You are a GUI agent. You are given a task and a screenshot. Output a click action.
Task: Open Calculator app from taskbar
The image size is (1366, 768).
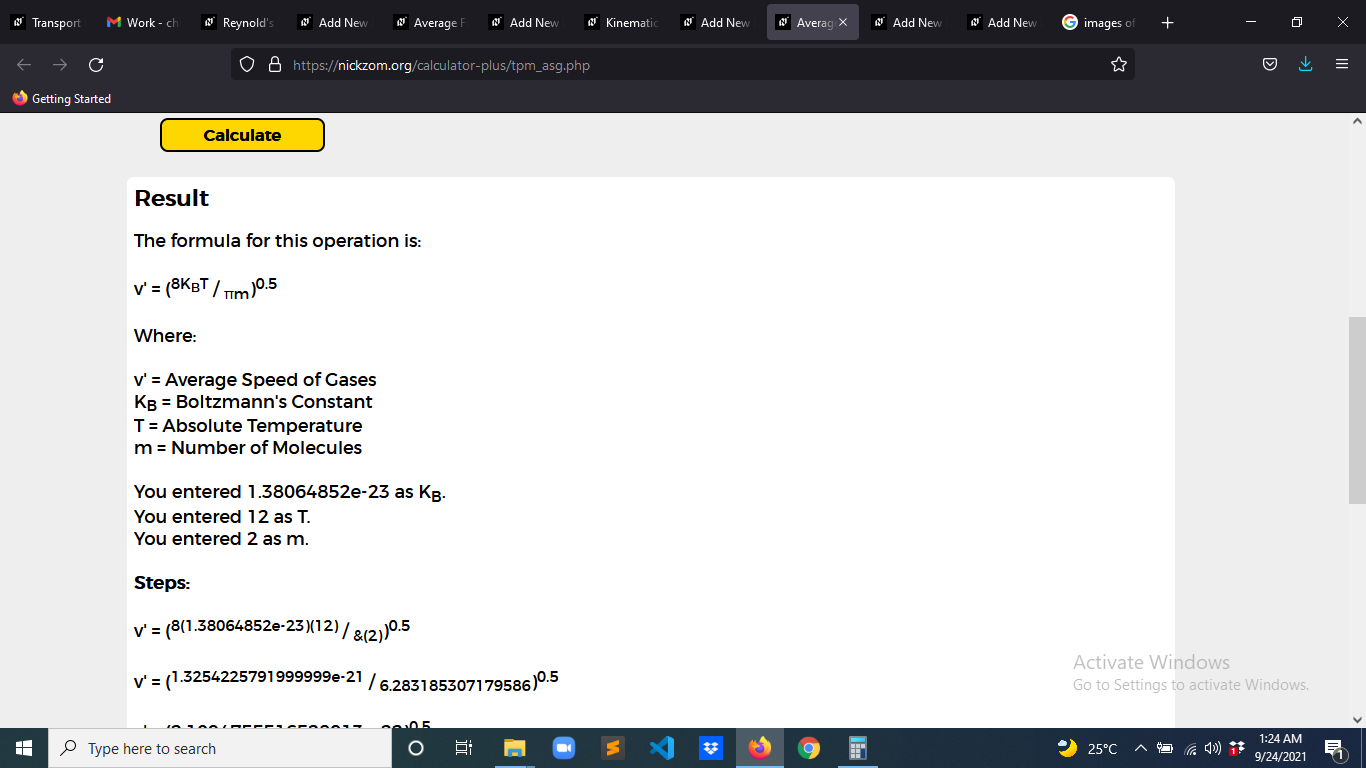(857, 748)
